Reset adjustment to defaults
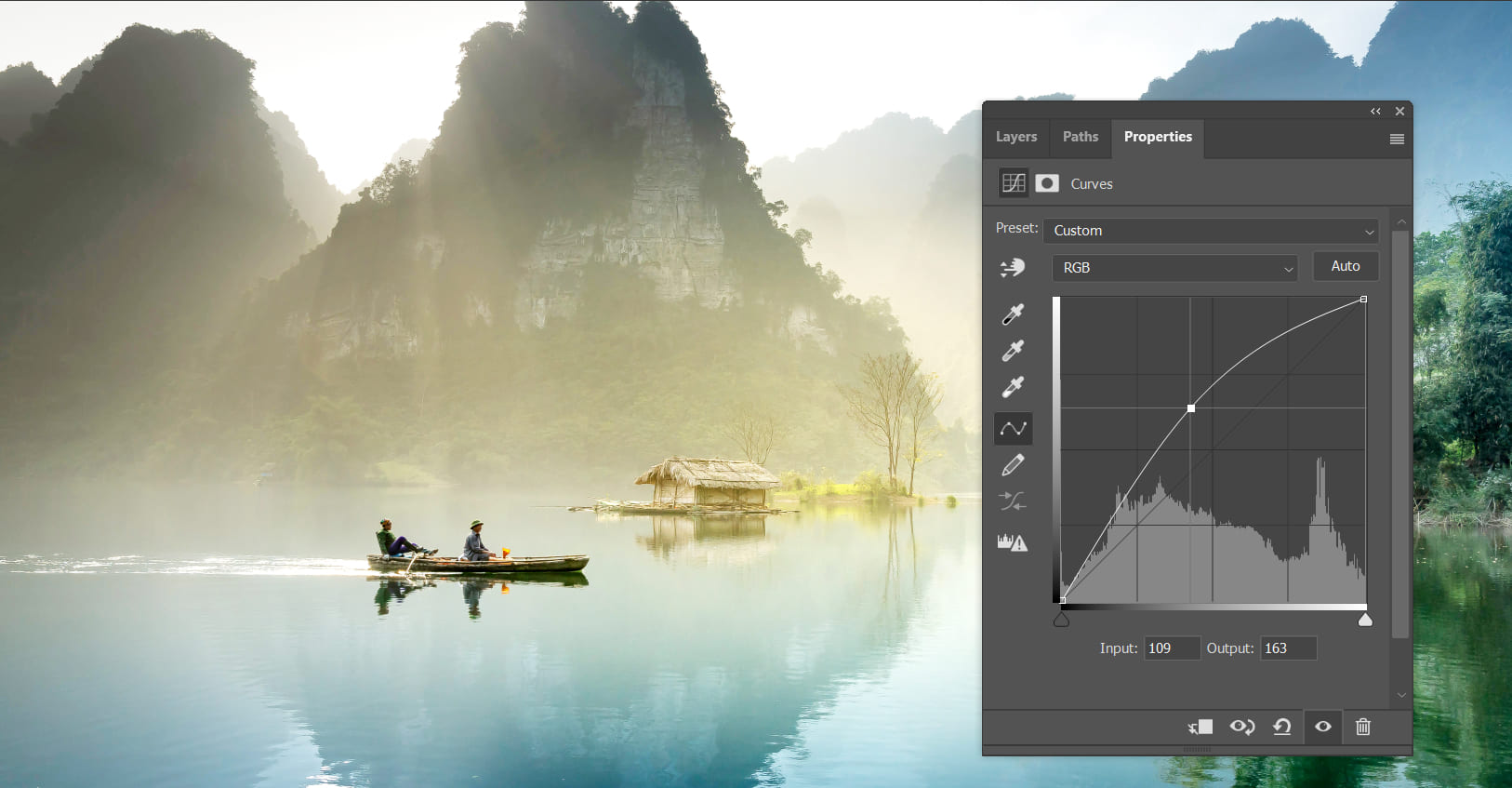Viewport: 1512px width, 788px height. (x=1282, y=727)
